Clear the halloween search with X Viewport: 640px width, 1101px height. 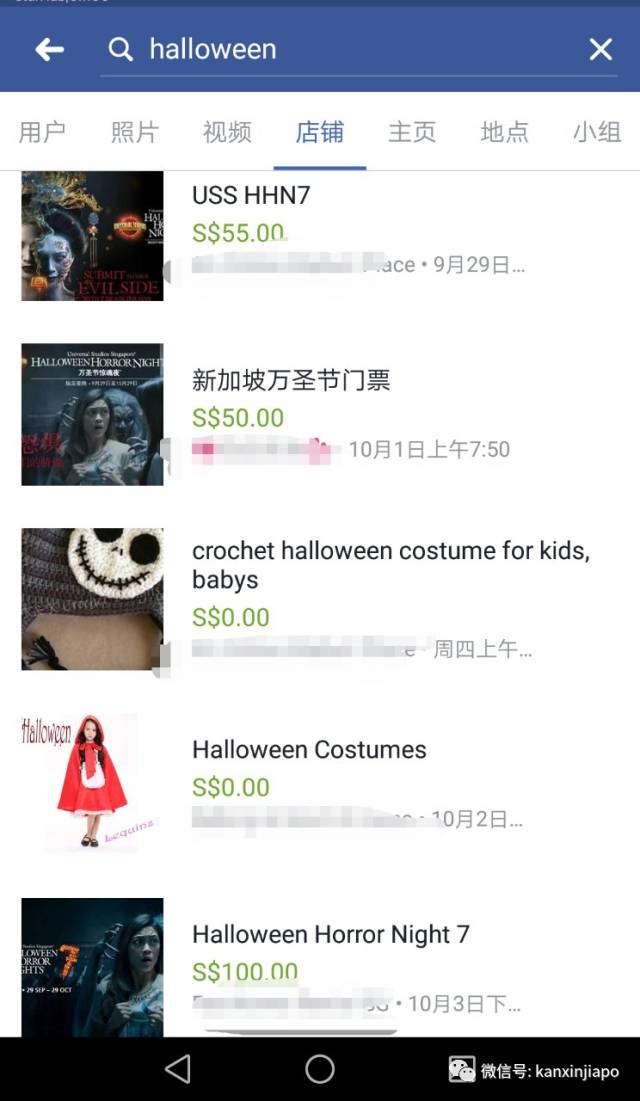(601, 49)
